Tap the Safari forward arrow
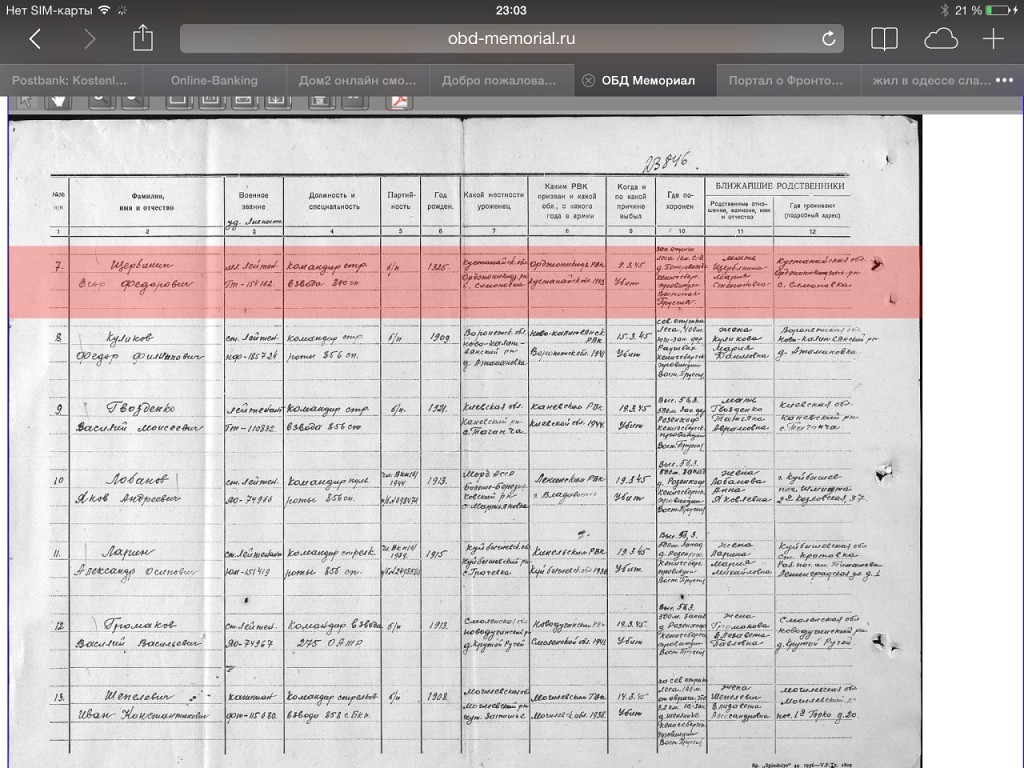1024x768 pixels. coord(90,39)
